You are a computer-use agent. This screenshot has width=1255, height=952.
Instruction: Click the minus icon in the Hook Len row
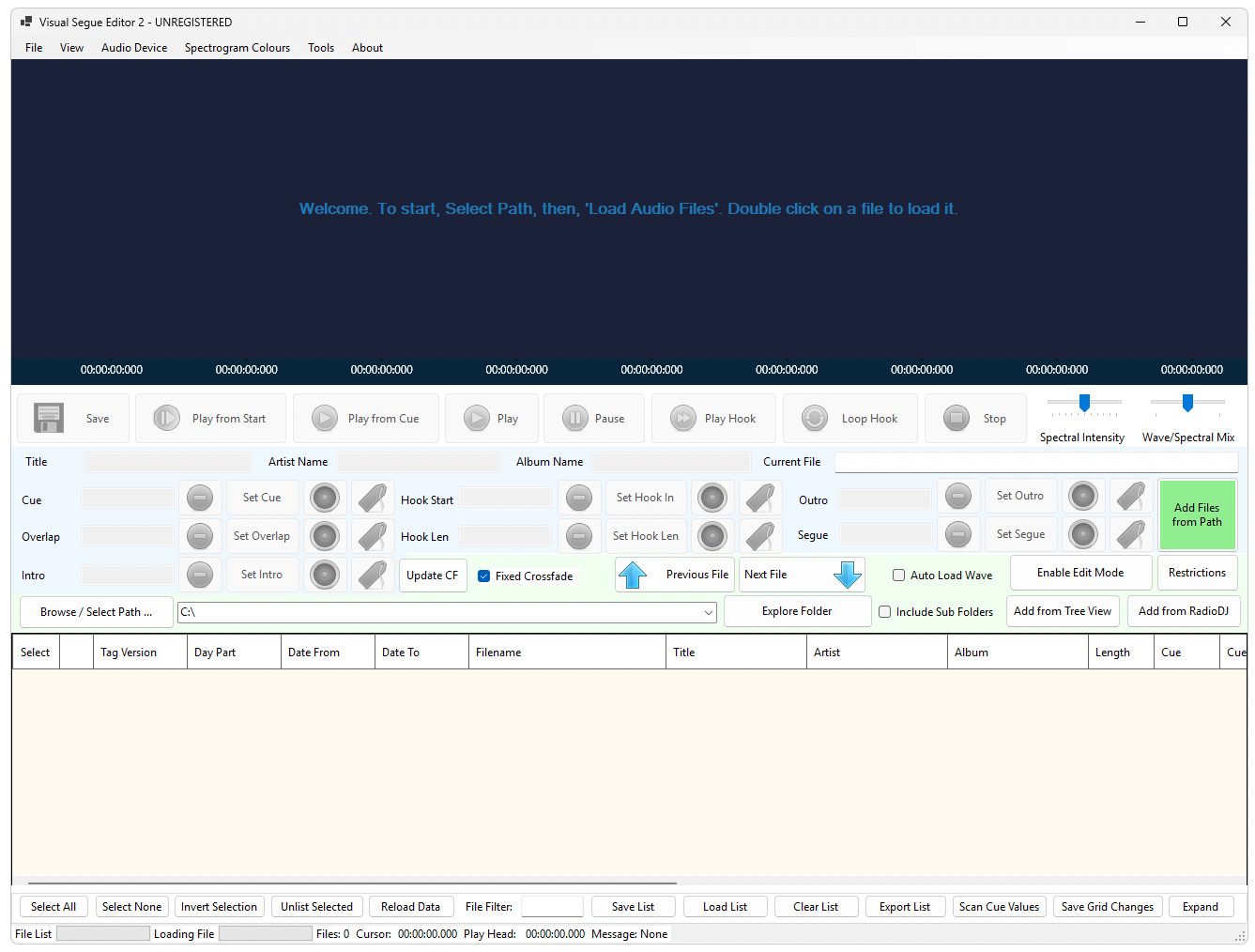pyautogui.click(x=579, y=536)
